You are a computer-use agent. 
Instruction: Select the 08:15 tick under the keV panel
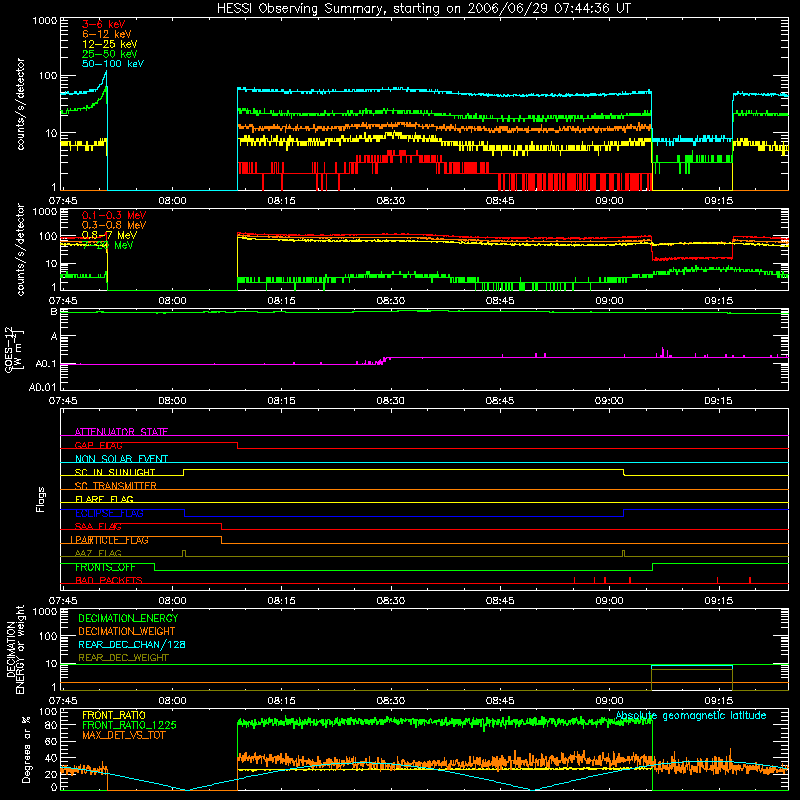click(x=282, y=201)
